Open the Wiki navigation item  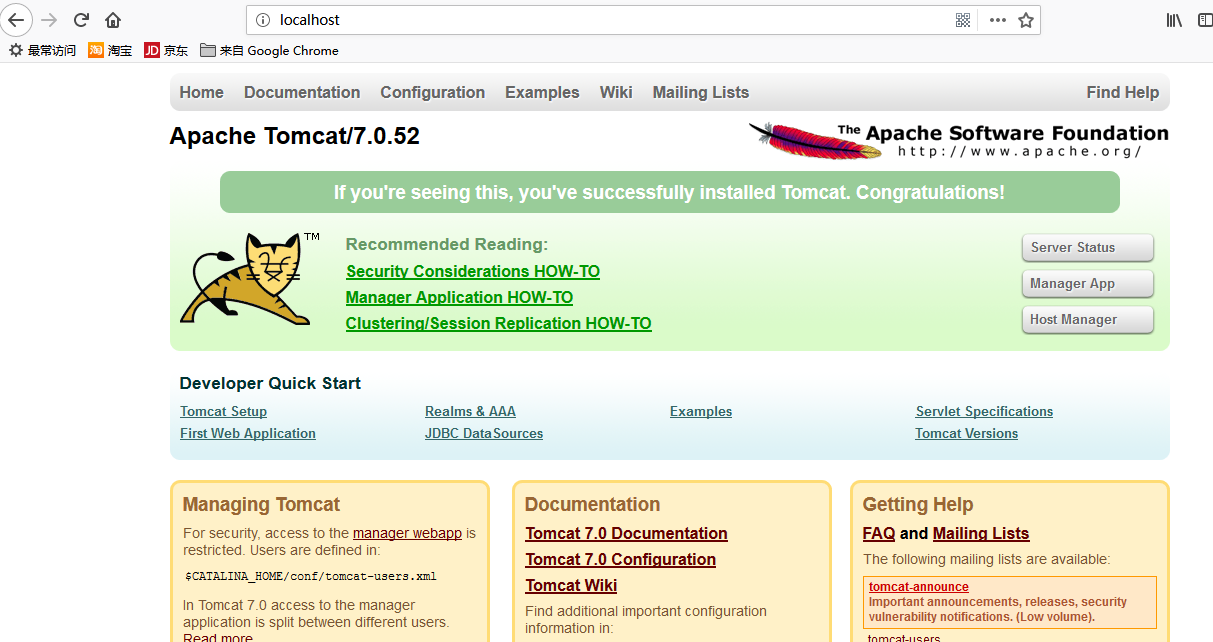coord(616,92)
